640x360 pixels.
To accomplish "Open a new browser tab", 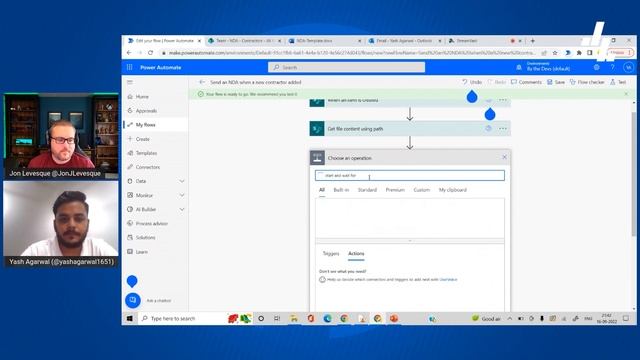I will [532, 41].
